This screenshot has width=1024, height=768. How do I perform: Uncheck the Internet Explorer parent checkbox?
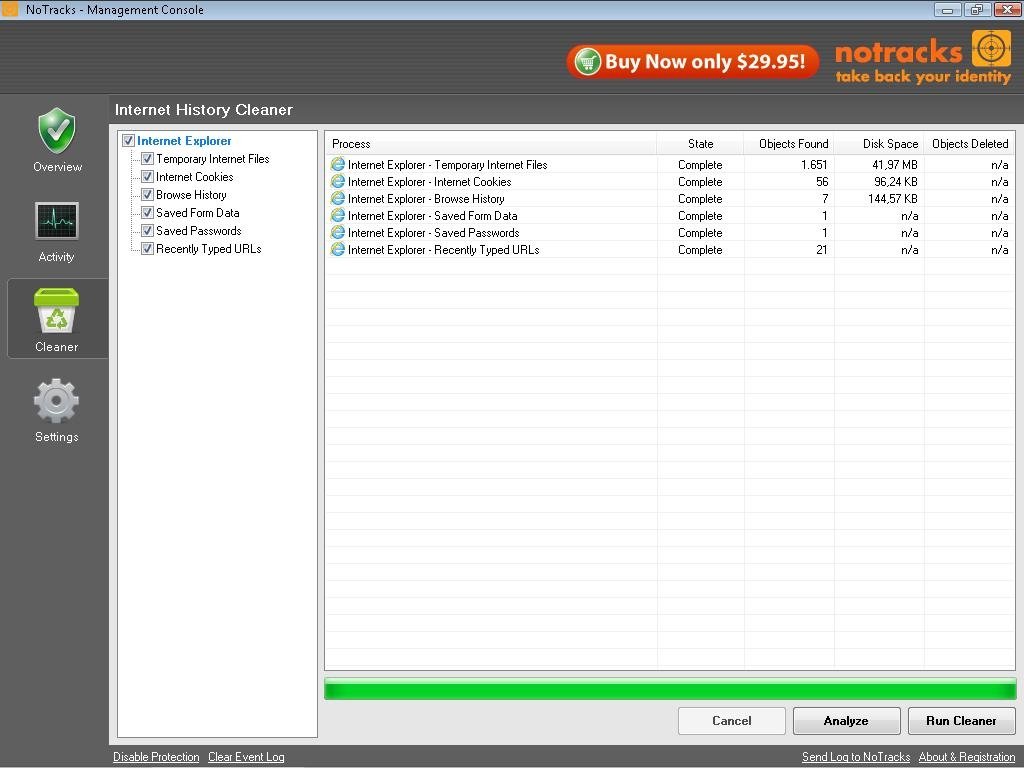coord(129,140)
